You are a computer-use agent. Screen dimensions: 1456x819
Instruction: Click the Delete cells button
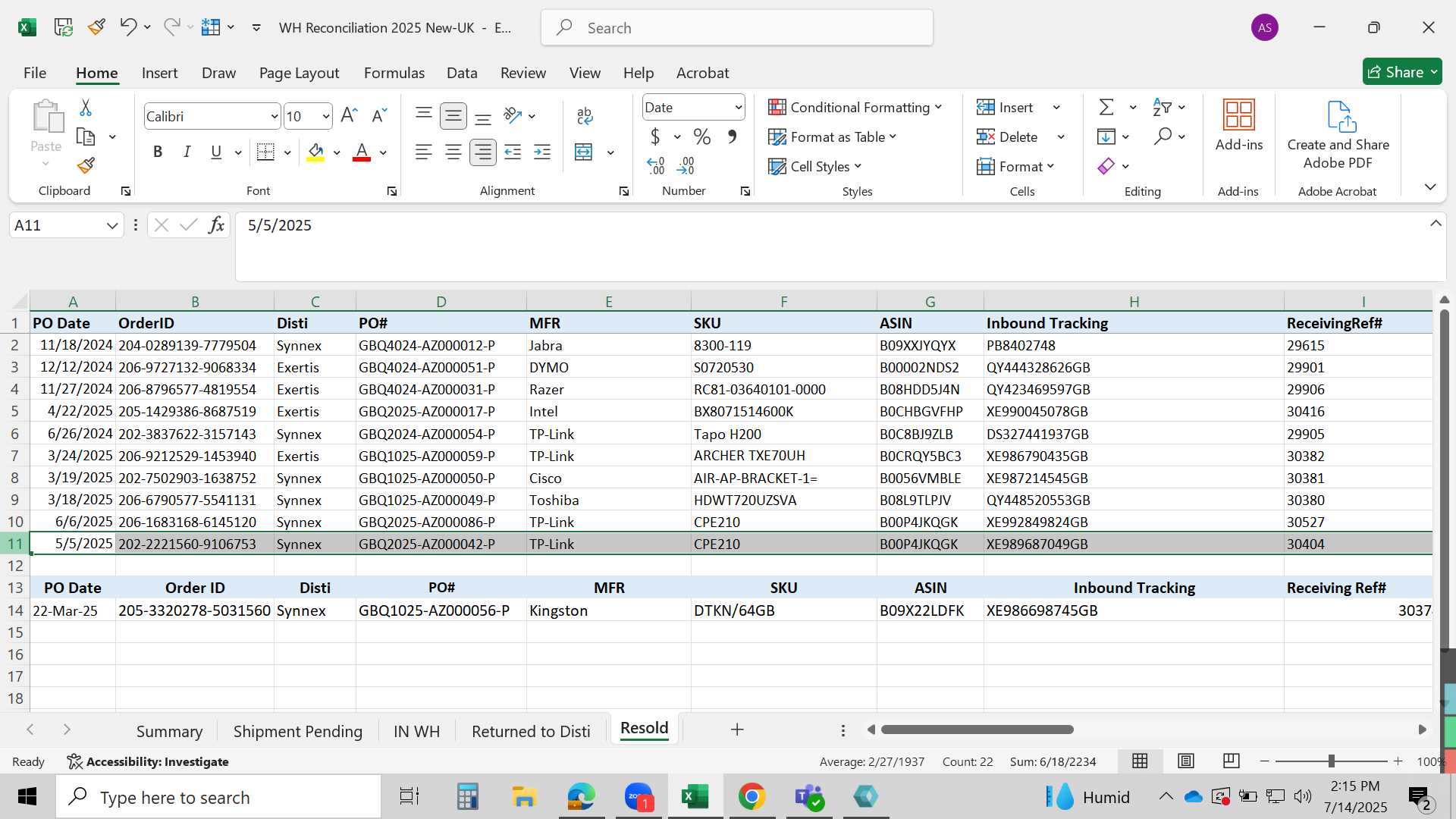pyautogui.click(x=1007, y=137)
